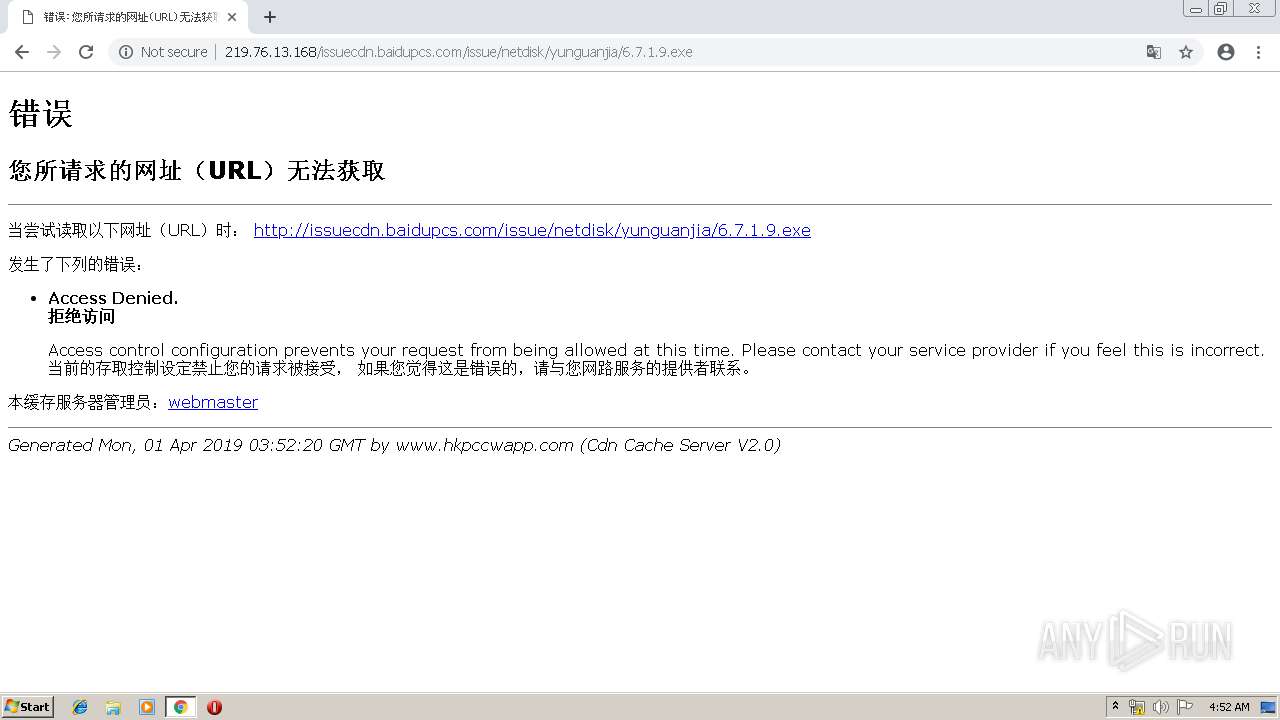Image resolution: width=1280 pixels, height=720 pixels.
Task: Open the Chrome three-dot menu
Action: coord(1259,52)
